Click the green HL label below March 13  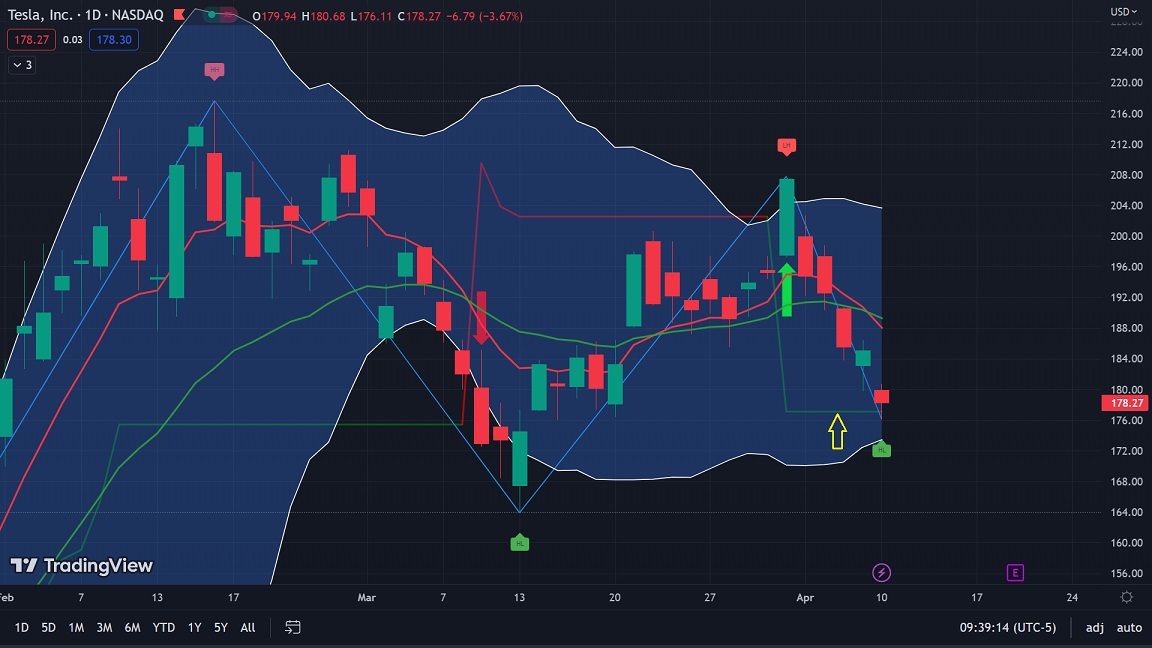click(x=519, y=543)
